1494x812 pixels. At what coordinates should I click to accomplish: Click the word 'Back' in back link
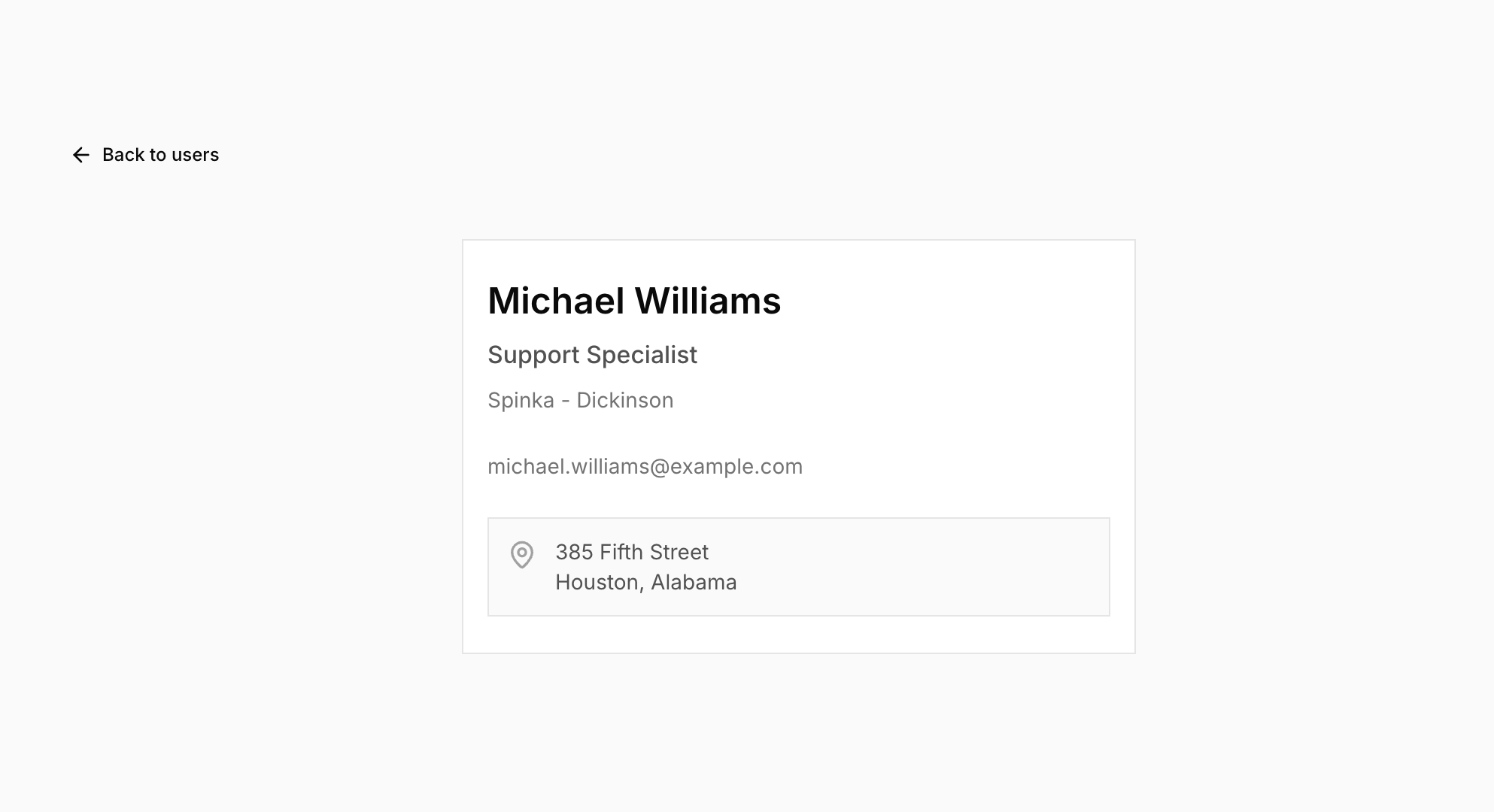point(123,155)
